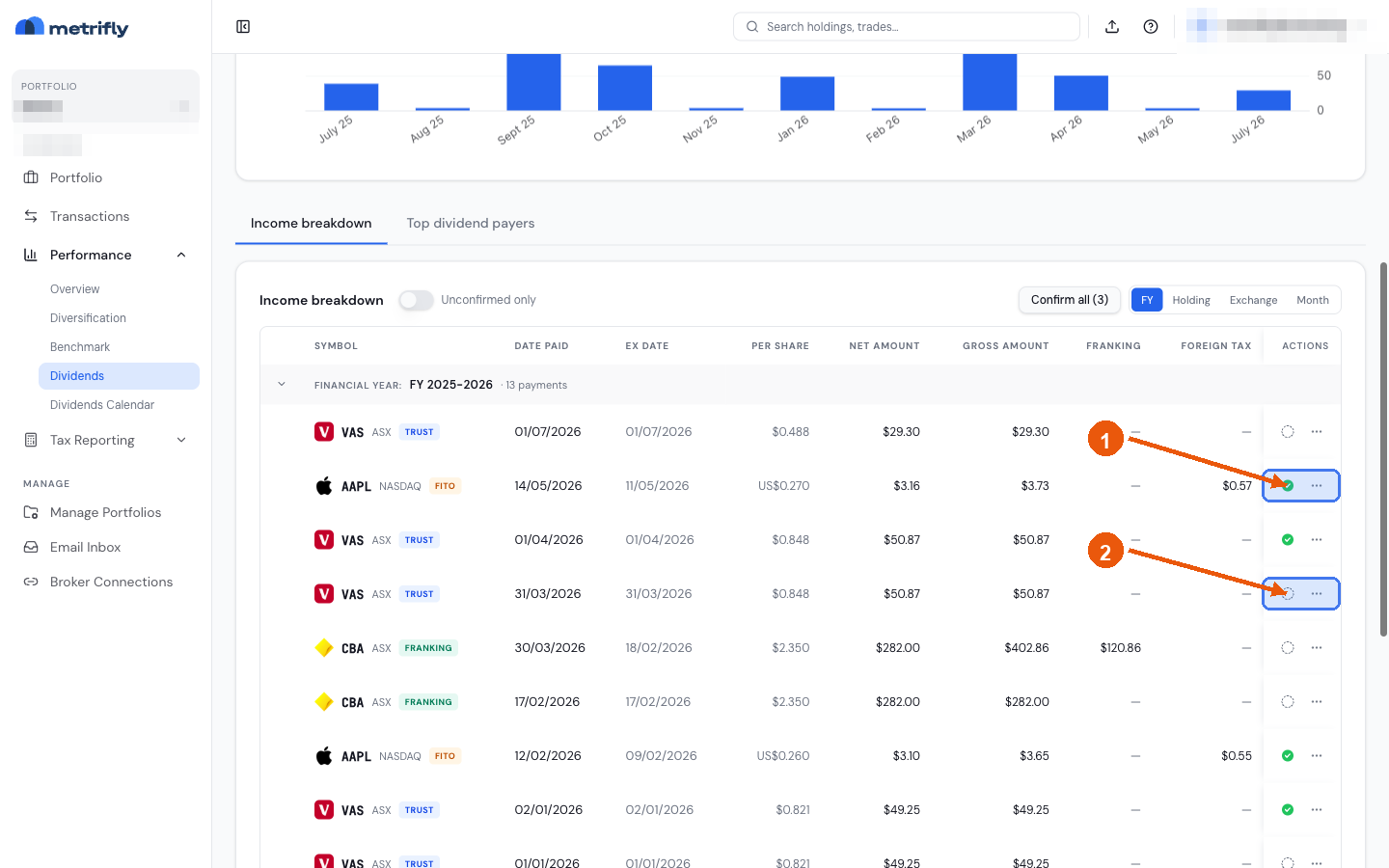The height and width of the screenshot is (868, 1389).
Task: Open more actions for AAPL paid 12/02/2026
Action: 1317,756
